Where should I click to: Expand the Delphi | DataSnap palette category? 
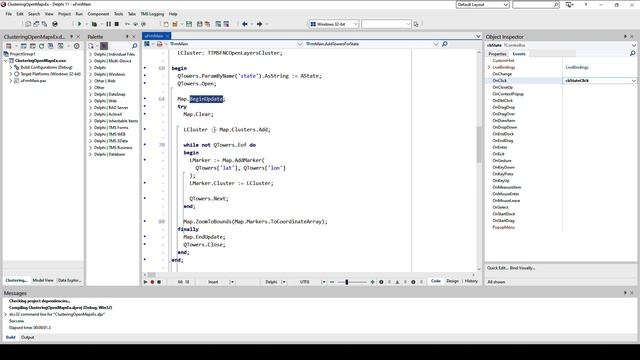[91, 94]
